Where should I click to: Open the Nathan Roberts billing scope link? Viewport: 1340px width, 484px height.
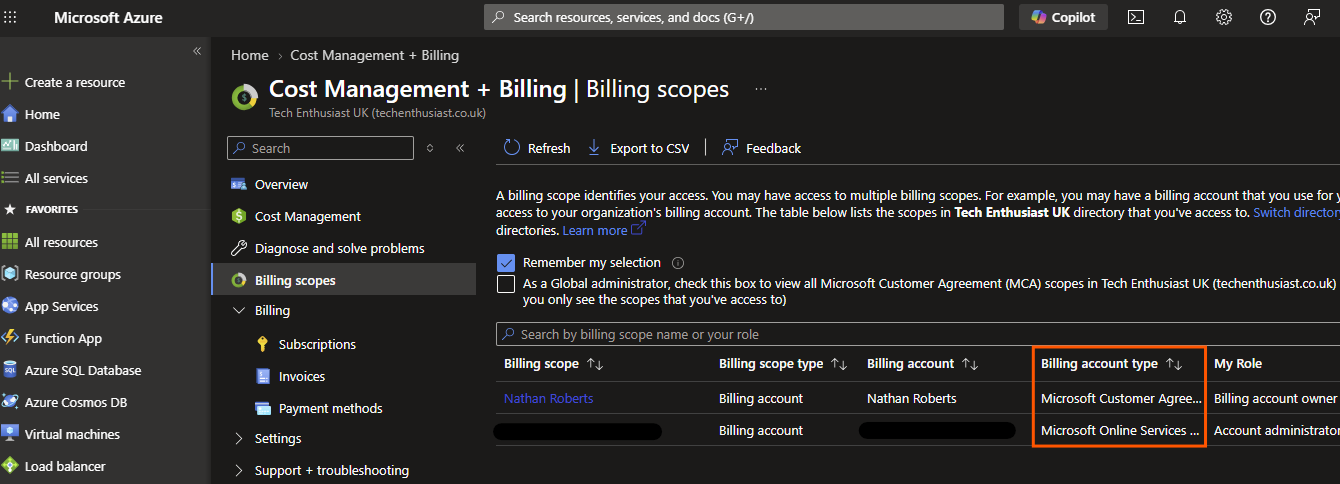[x=548, y=398]
